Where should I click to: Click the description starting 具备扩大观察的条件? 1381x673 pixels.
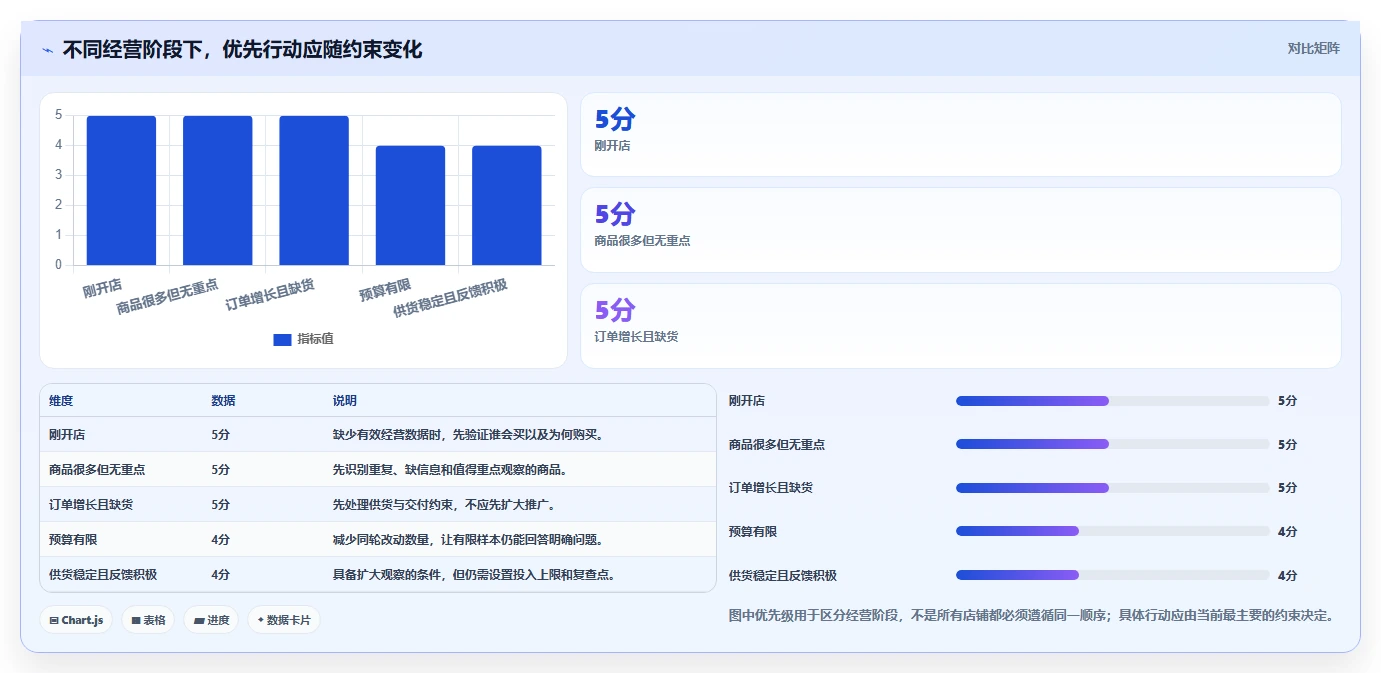[x=474, y=575]
